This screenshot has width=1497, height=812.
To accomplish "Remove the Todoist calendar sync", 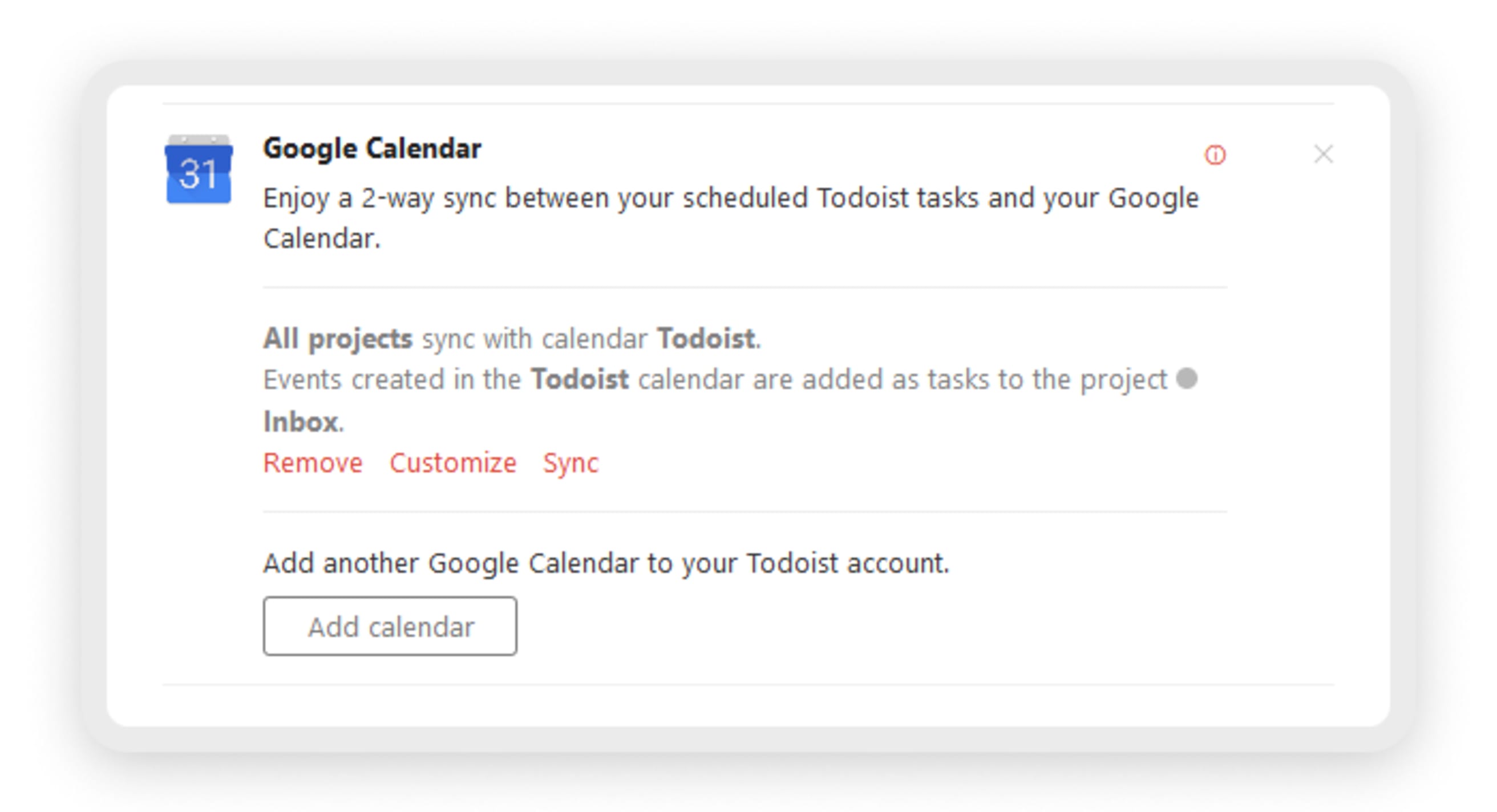I will click(x=313, y=463).
